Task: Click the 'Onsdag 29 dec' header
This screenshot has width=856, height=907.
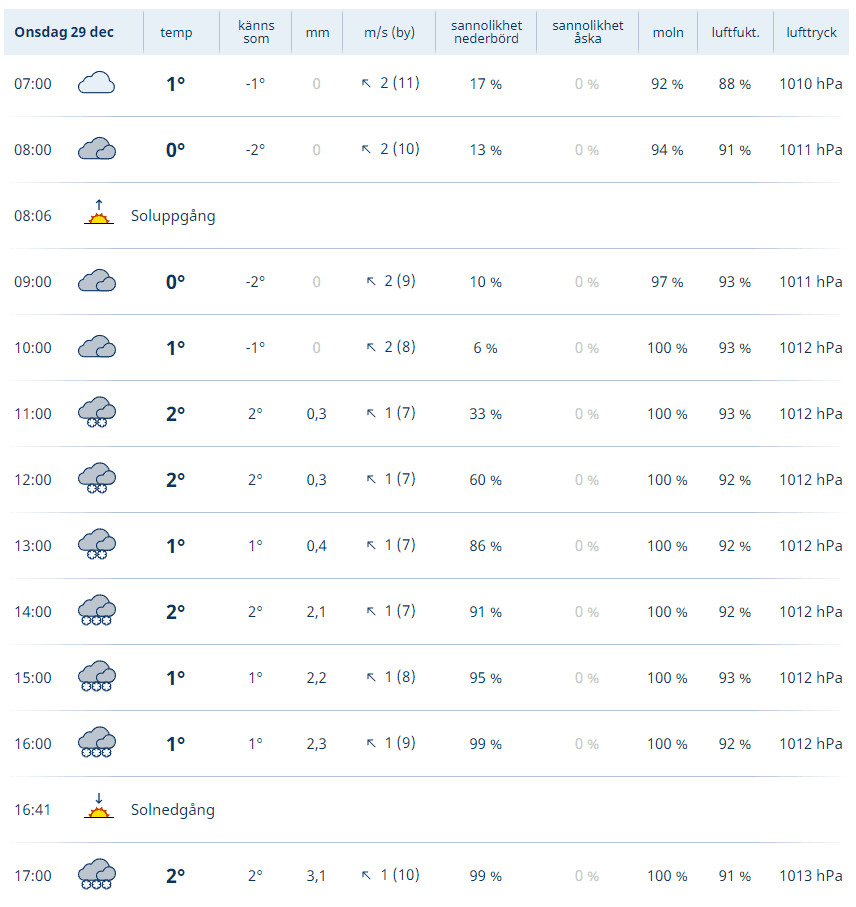Action: click(x=64, y=32)
